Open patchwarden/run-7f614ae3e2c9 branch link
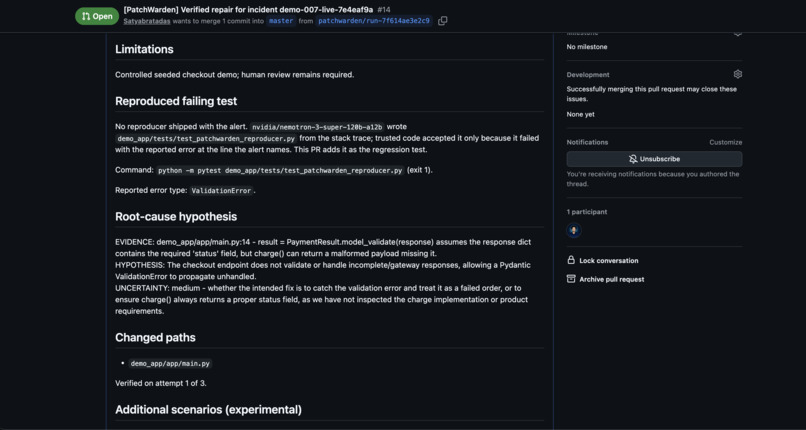 click(374, 21)
